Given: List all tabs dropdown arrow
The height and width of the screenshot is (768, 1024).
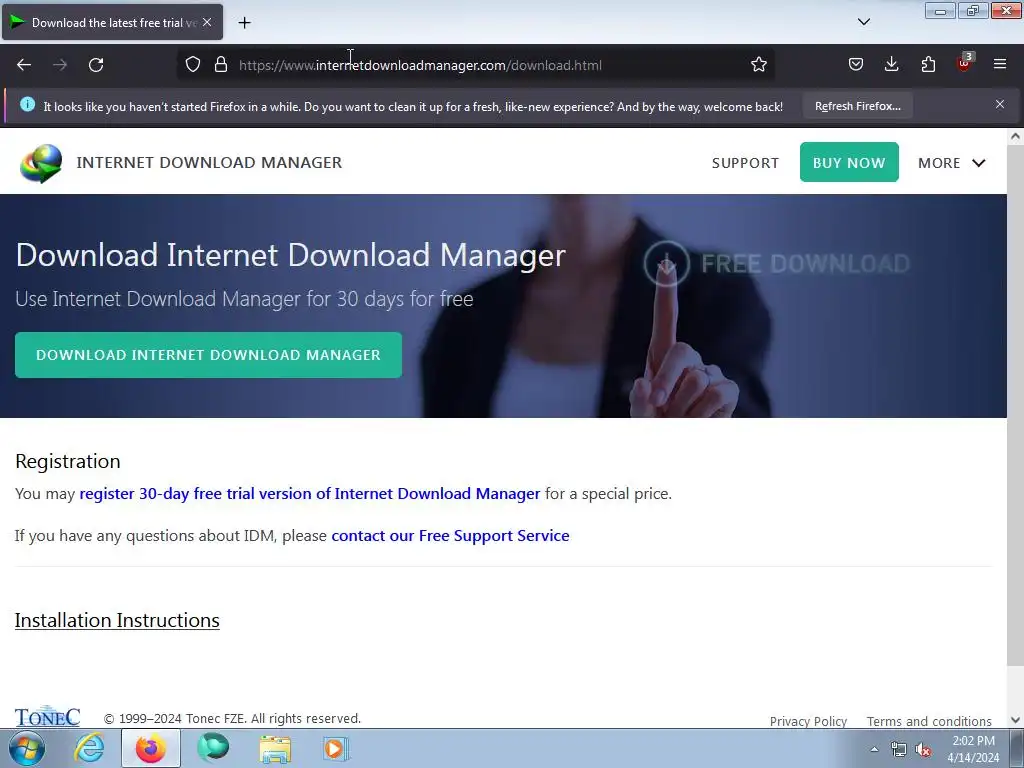Looking at the screenshot, I should (863, 22).
